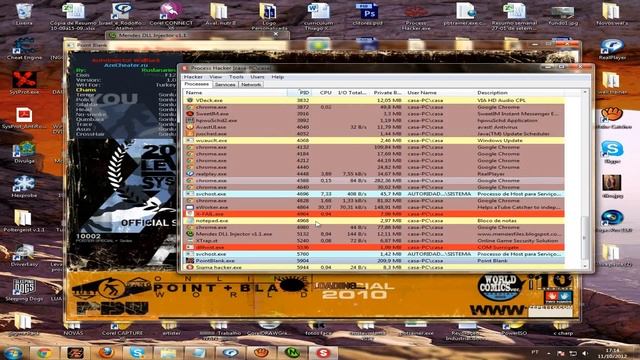Open the Corel CAPTURE desktop icon

point(122,329)
